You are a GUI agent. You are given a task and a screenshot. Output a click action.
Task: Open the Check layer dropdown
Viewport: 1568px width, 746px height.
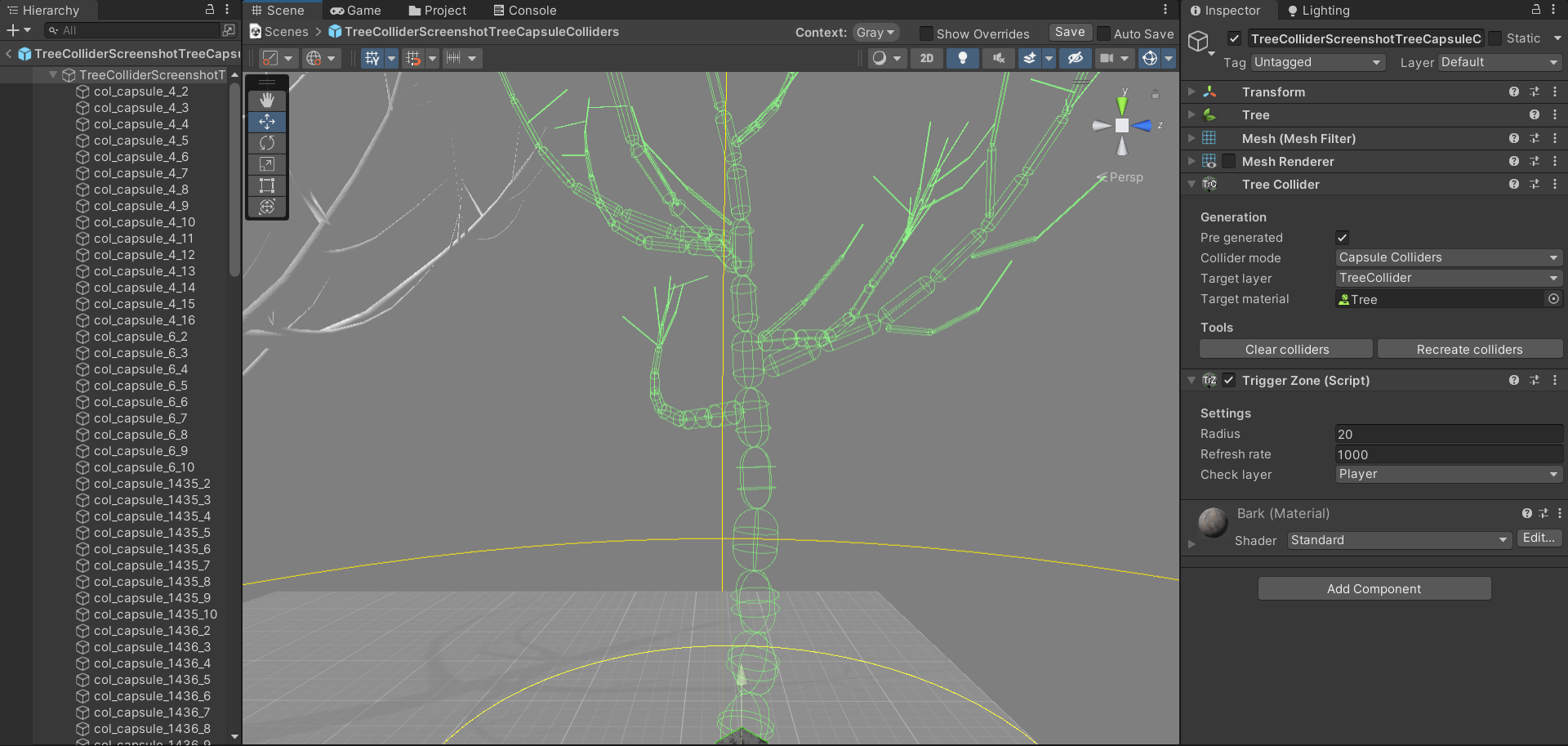pos(1448,474)
